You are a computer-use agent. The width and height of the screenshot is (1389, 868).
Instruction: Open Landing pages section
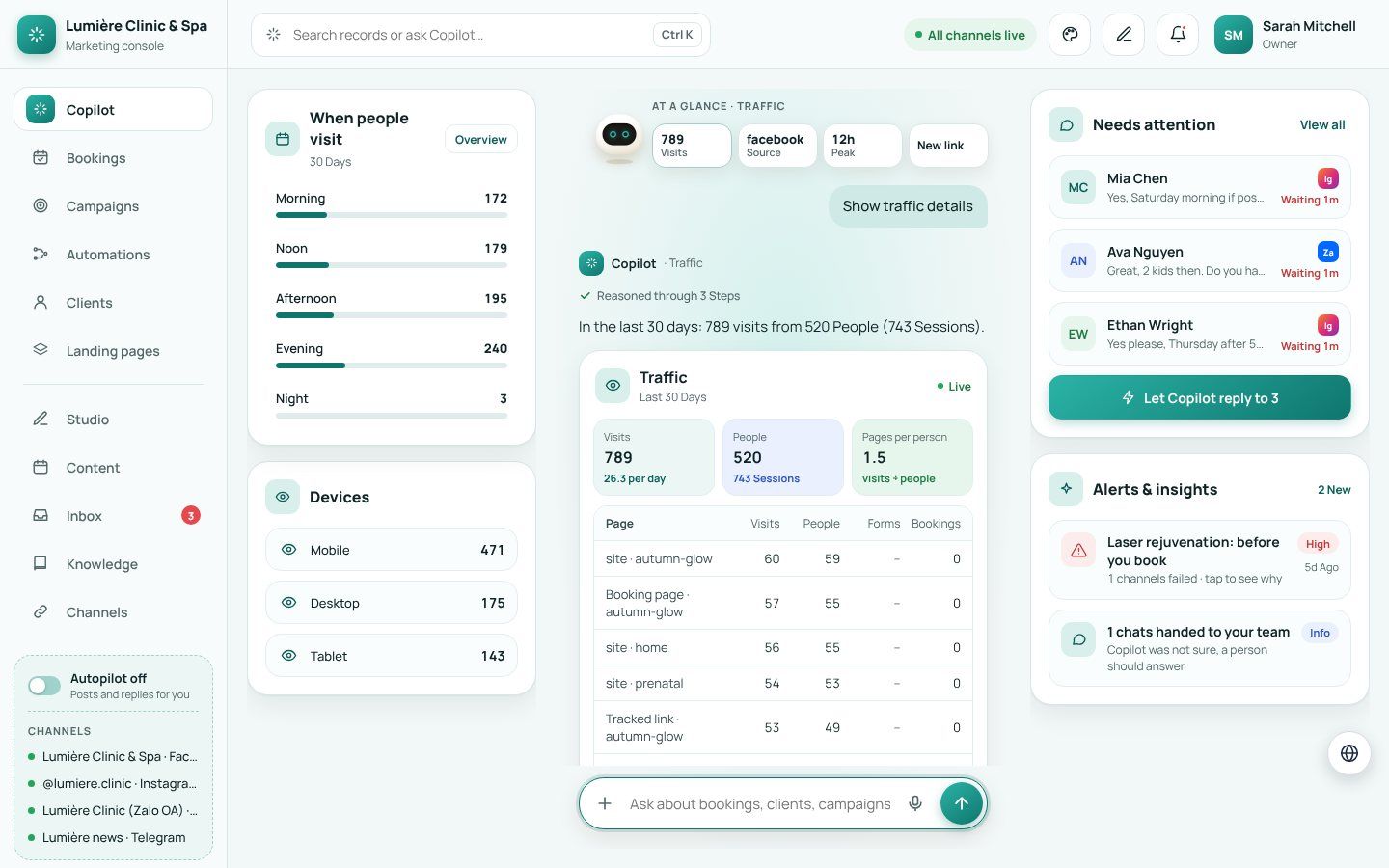113,351
